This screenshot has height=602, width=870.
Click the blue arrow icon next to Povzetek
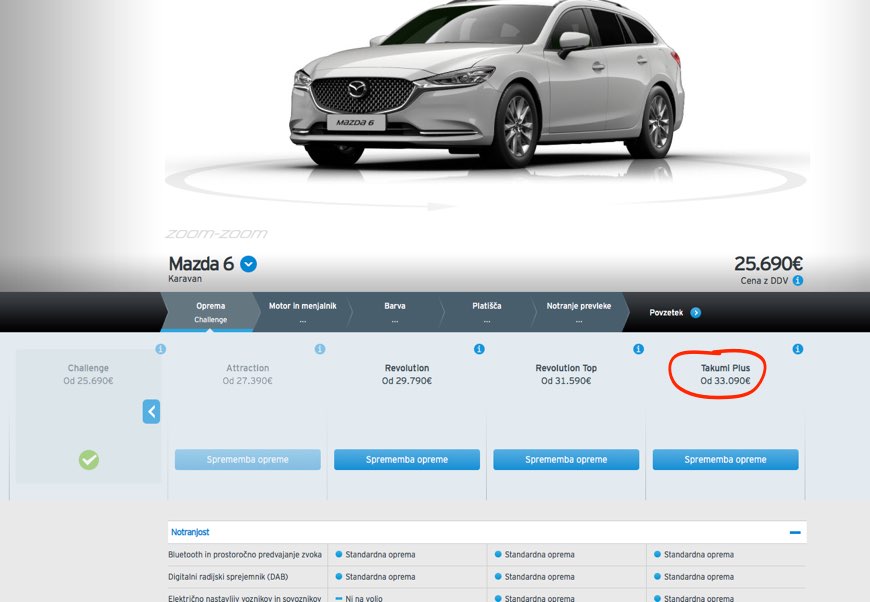[x=695, y=313]
